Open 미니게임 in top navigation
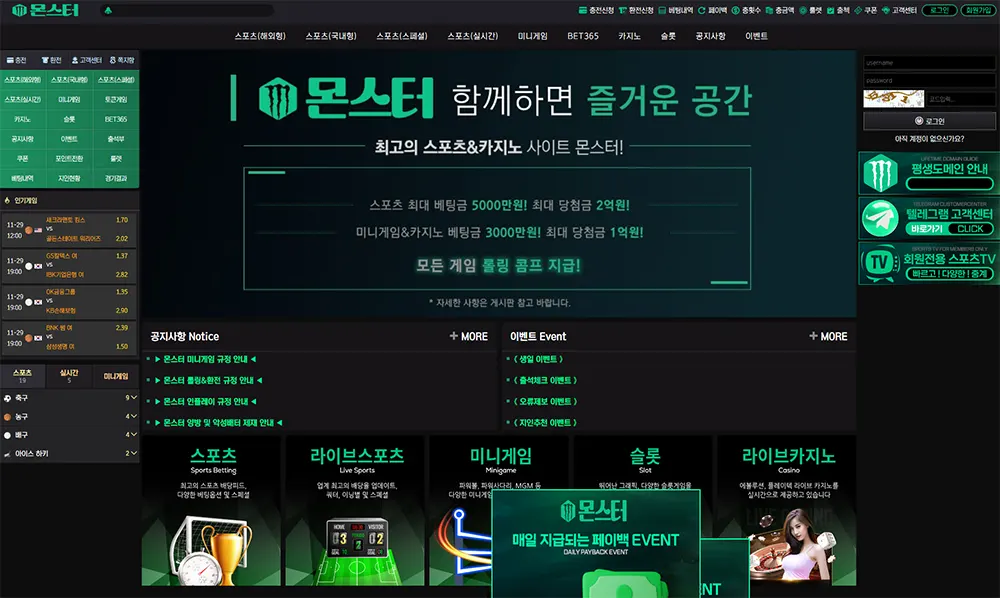 tap(533, 36)
